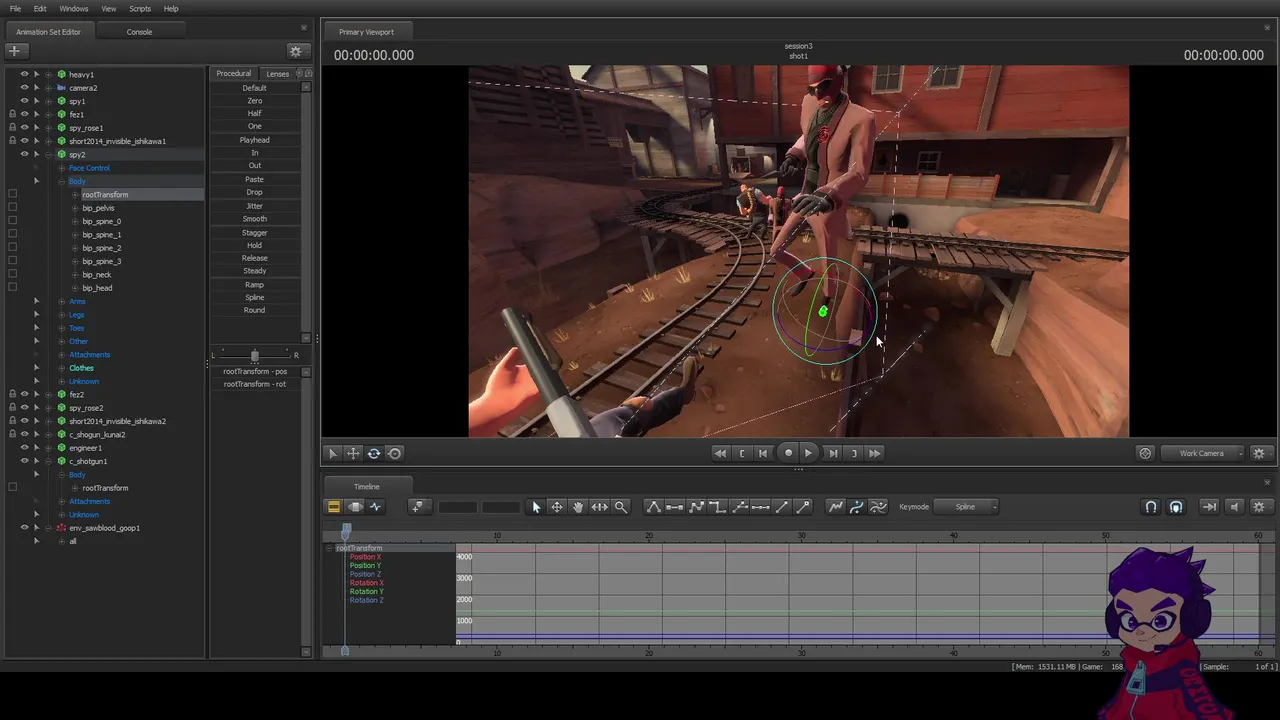Select the viewport move manipulator tool
Viewport: 1280px width, 720px height.
coord(353,453)
